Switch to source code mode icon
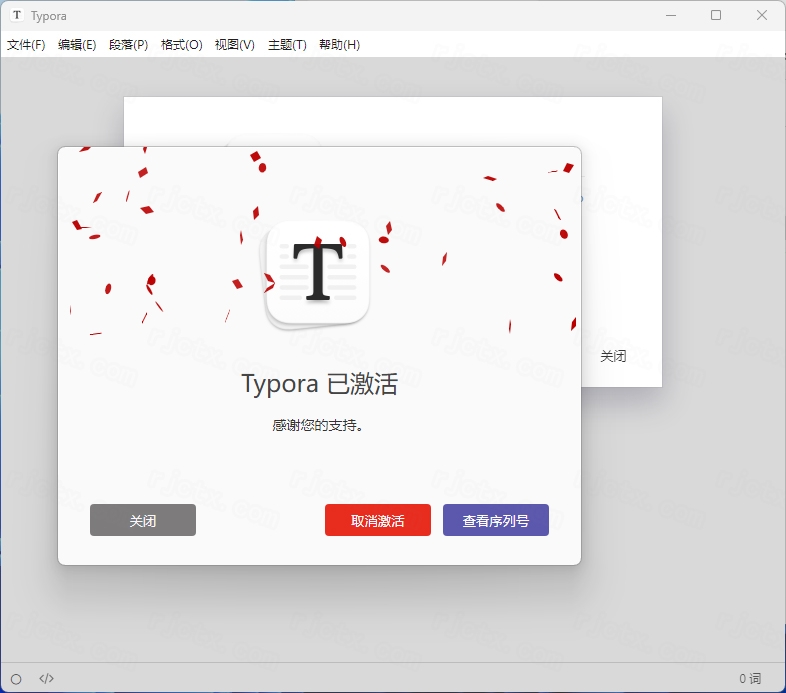 pos(46,678)
